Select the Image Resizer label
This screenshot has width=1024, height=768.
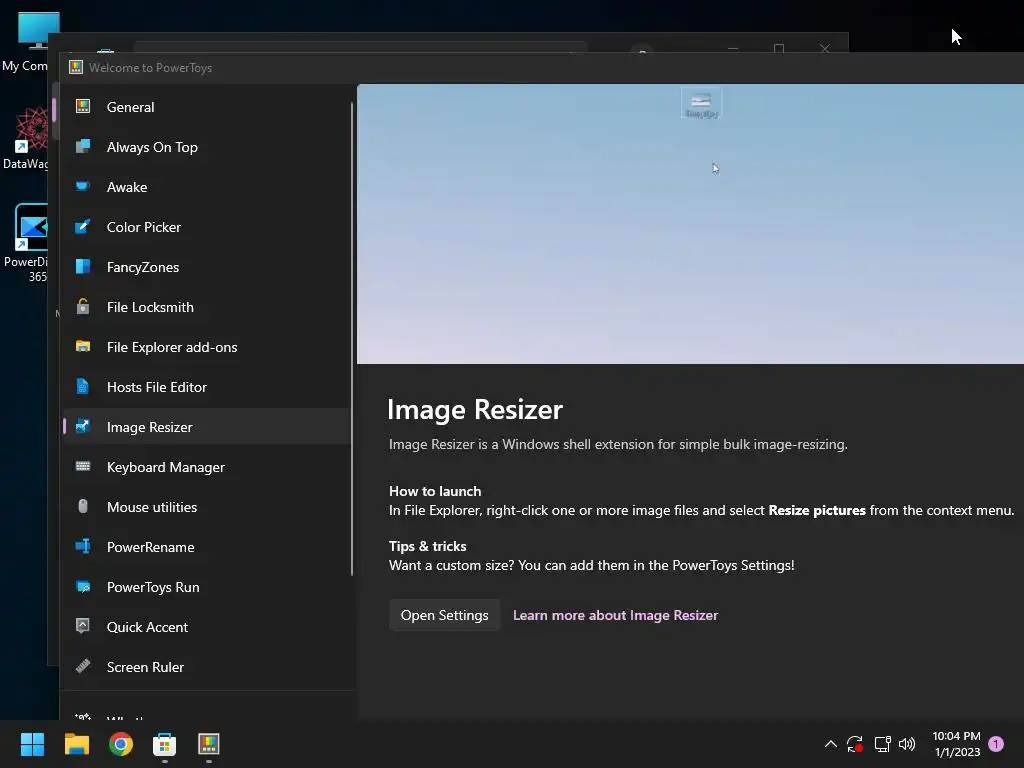(x=150, y=427)
